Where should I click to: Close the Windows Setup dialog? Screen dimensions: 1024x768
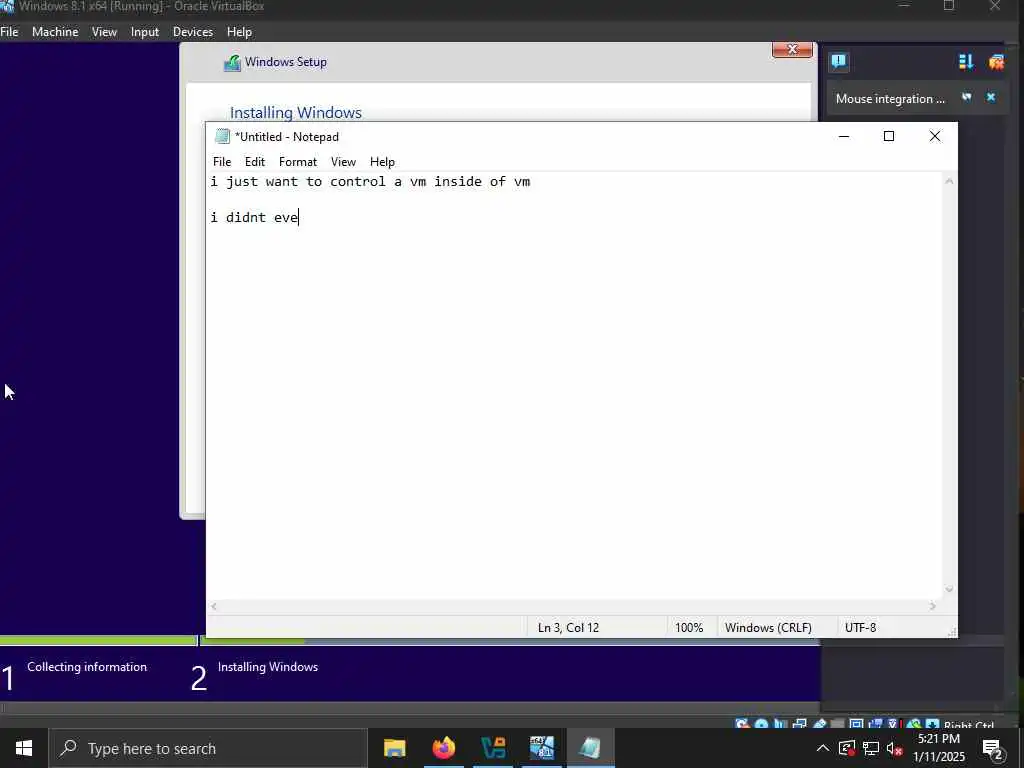coord(792,50)
